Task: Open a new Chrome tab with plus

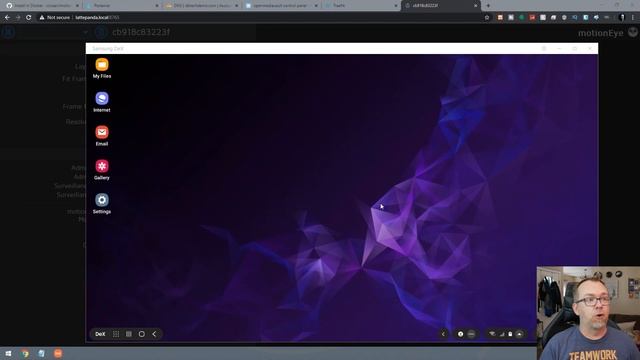Action: 488,6
